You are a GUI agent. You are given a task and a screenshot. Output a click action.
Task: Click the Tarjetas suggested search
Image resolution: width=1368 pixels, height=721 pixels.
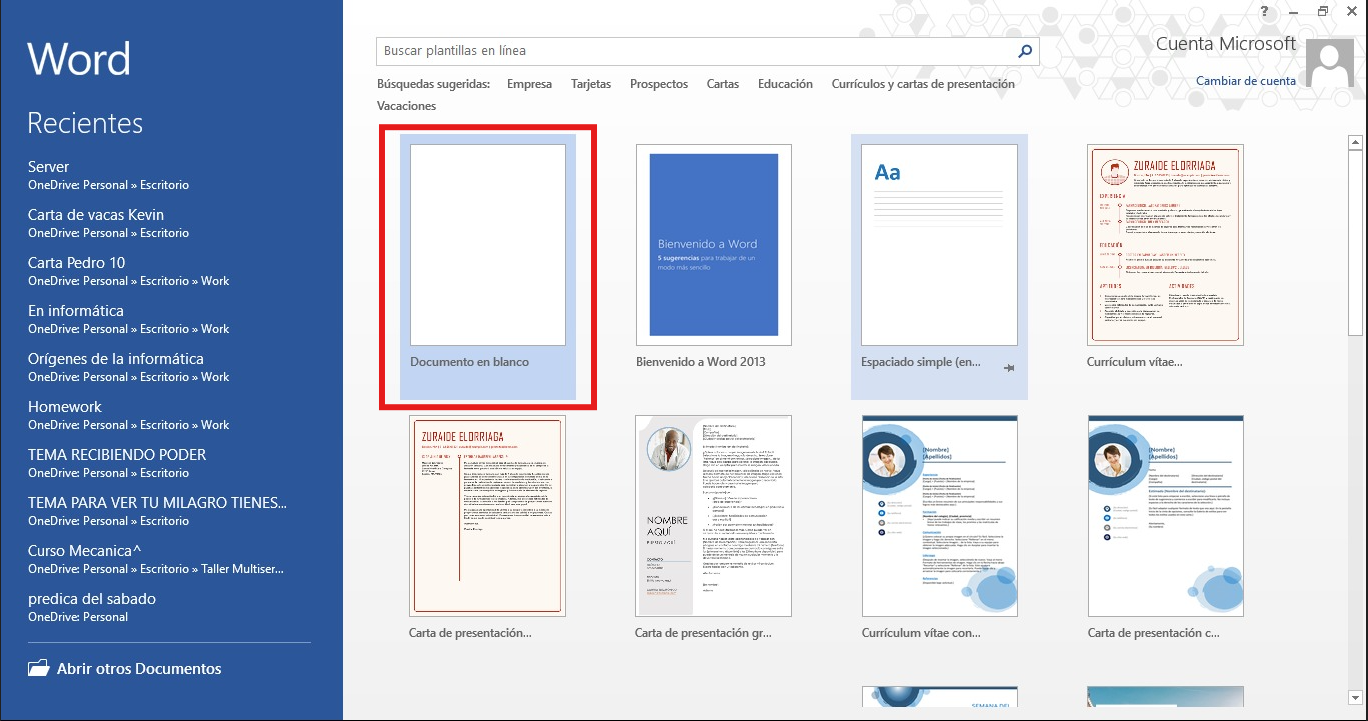(591, 84)
